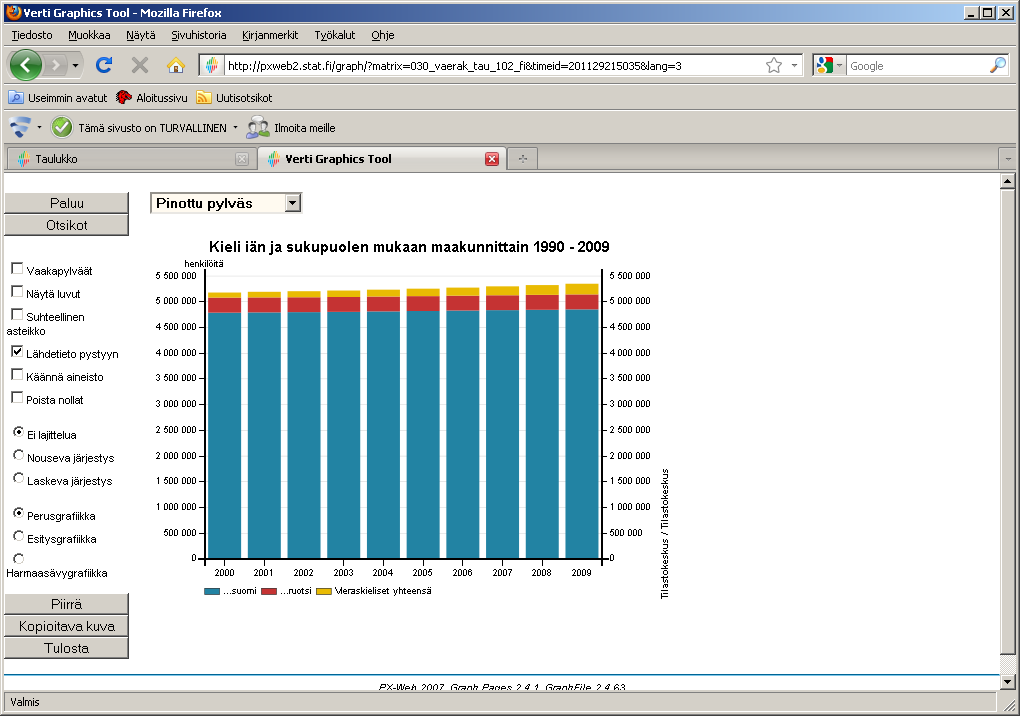Select the Perusgrafiikka radio button

tap(19, 513)
